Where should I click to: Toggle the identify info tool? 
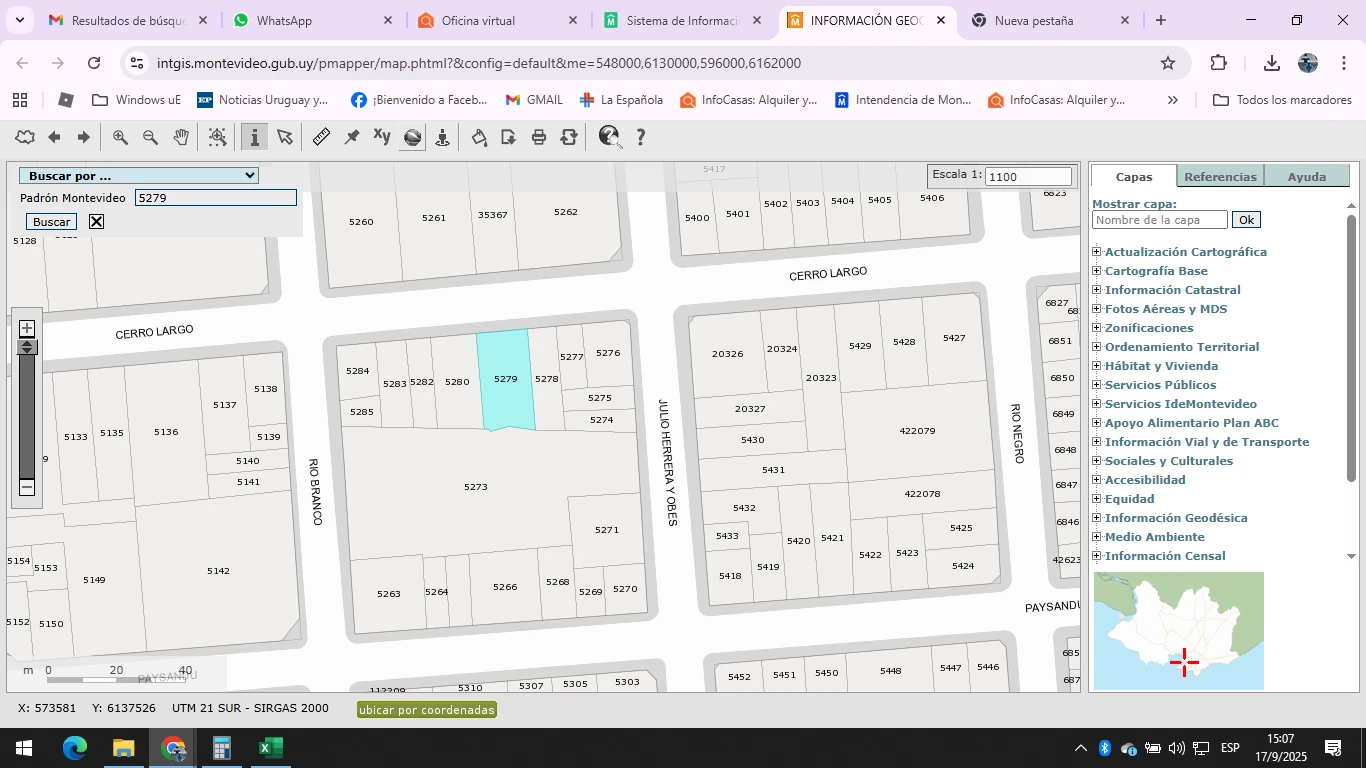click(254, 137)
